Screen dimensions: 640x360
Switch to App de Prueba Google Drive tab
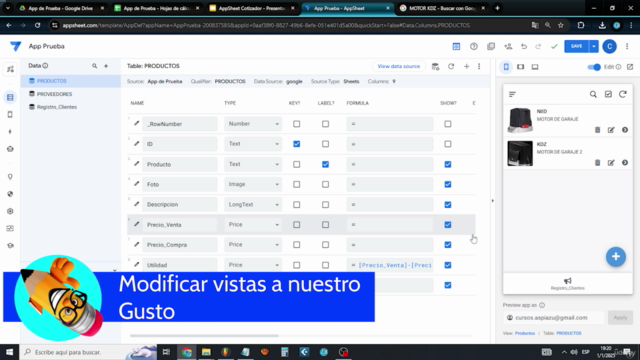pos(62,8)
